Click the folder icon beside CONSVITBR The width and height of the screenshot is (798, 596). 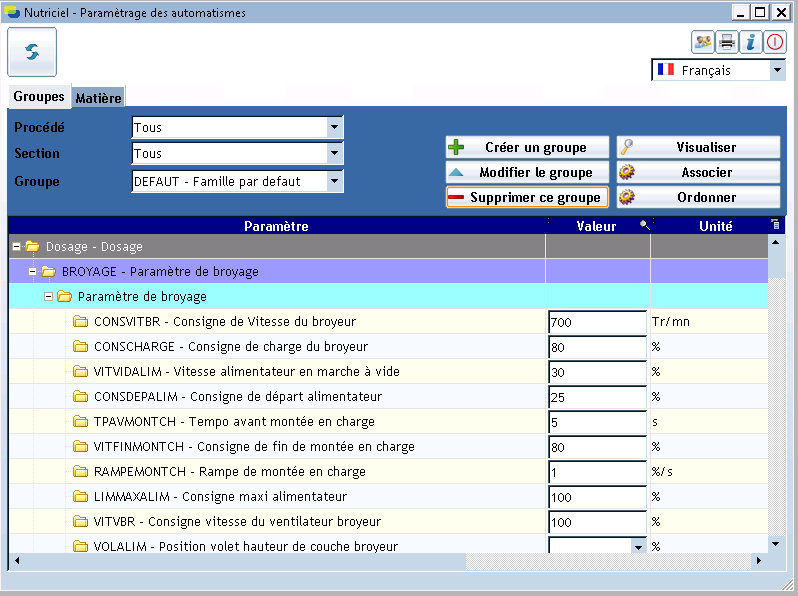point(81,322)
